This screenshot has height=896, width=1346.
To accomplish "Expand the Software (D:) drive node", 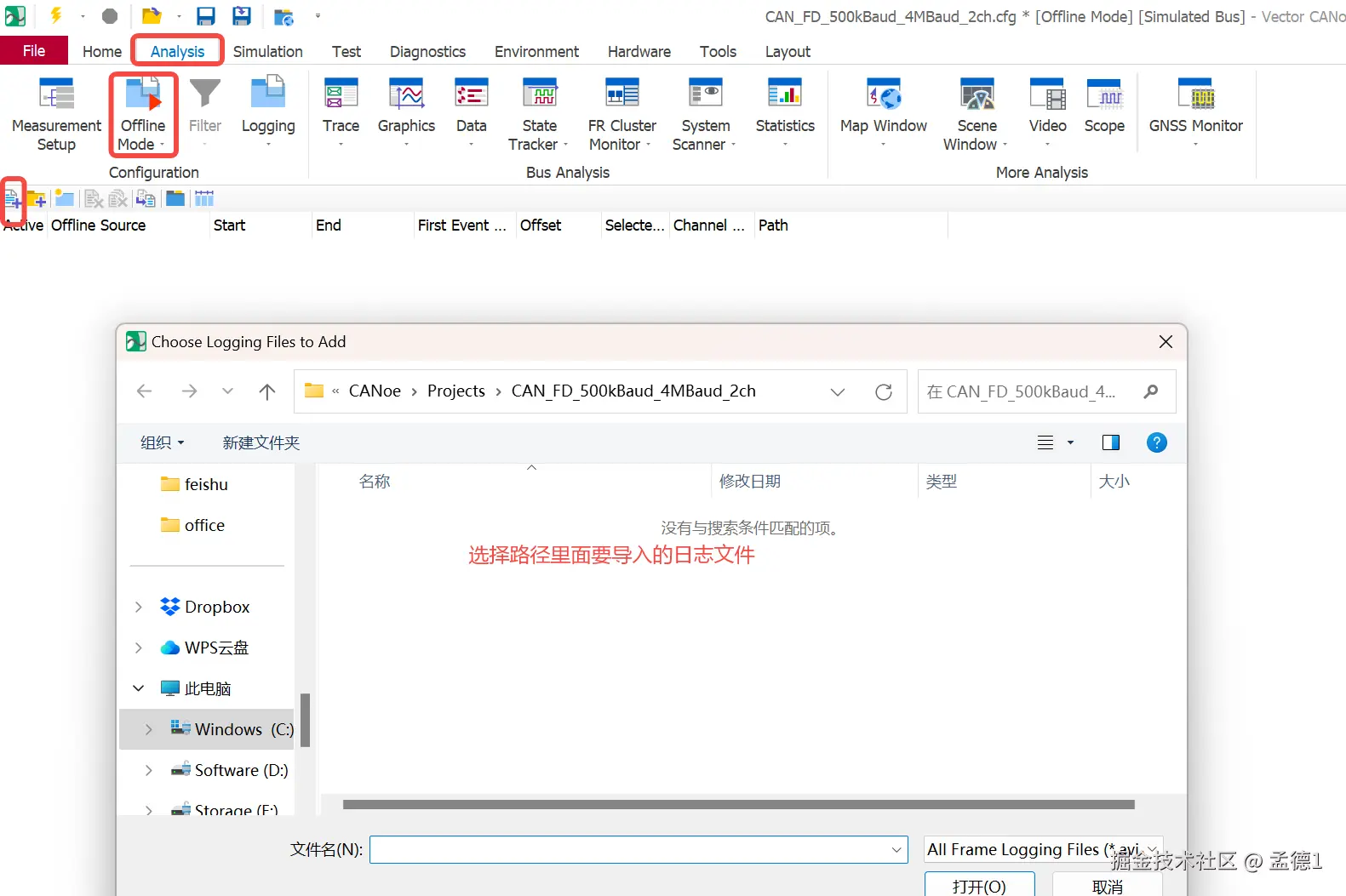I will (x=149, y=770).
